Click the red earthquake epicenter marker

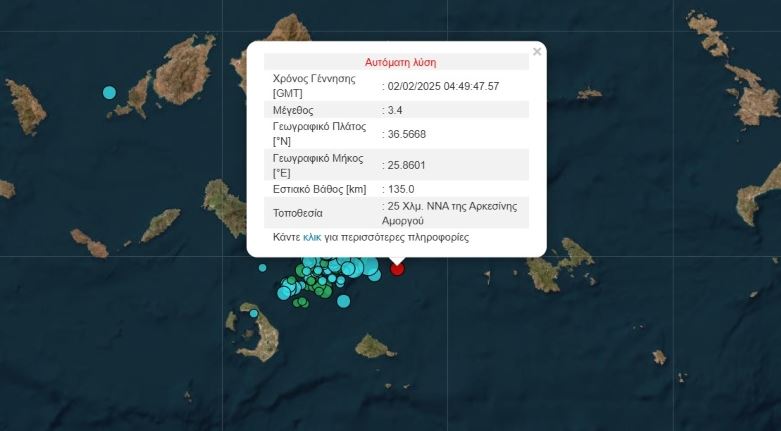(397, 268)
